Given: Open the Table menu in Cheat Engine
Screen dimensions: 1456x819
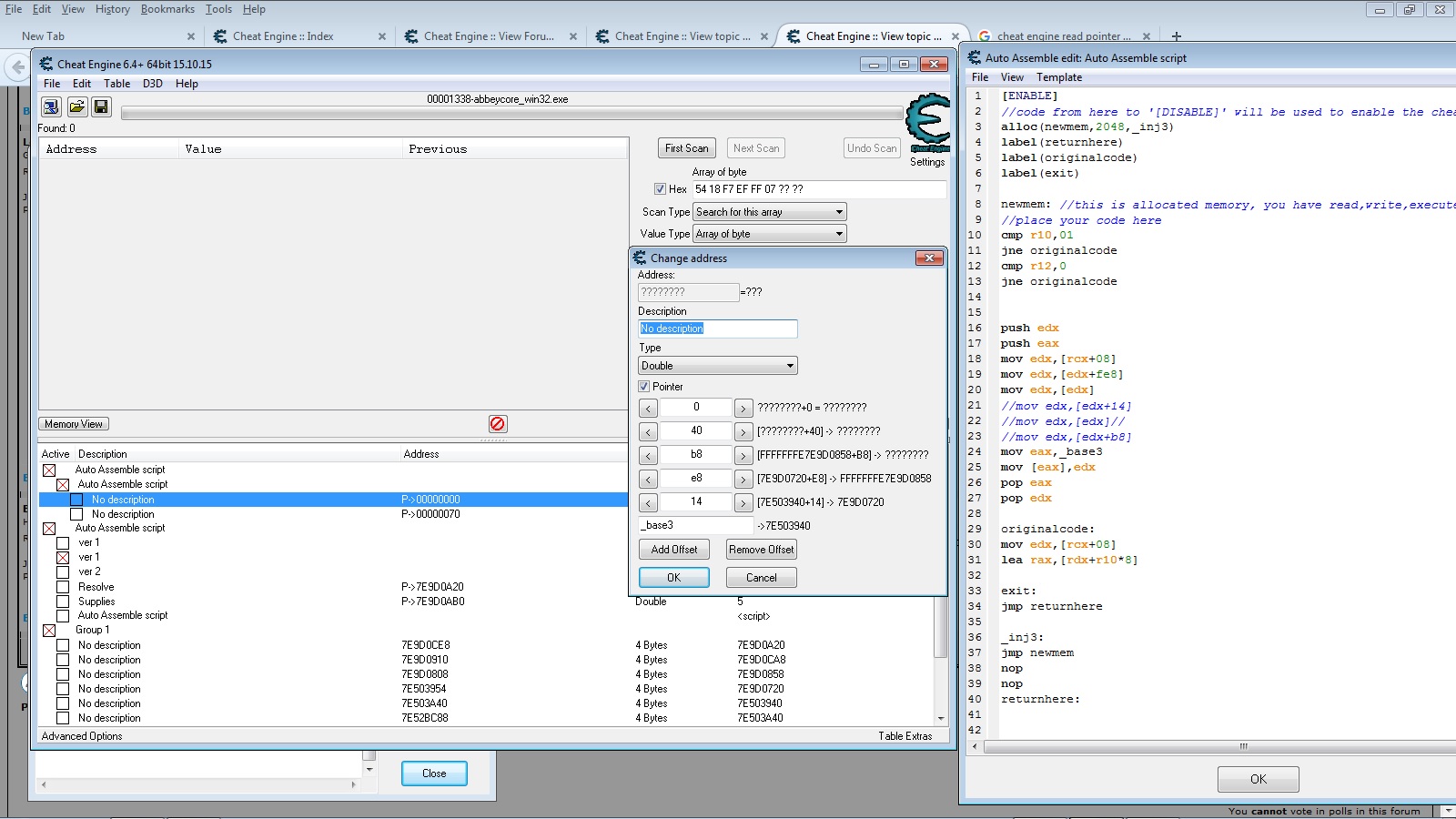Looking at the screenshot, I should pos(116,84).
